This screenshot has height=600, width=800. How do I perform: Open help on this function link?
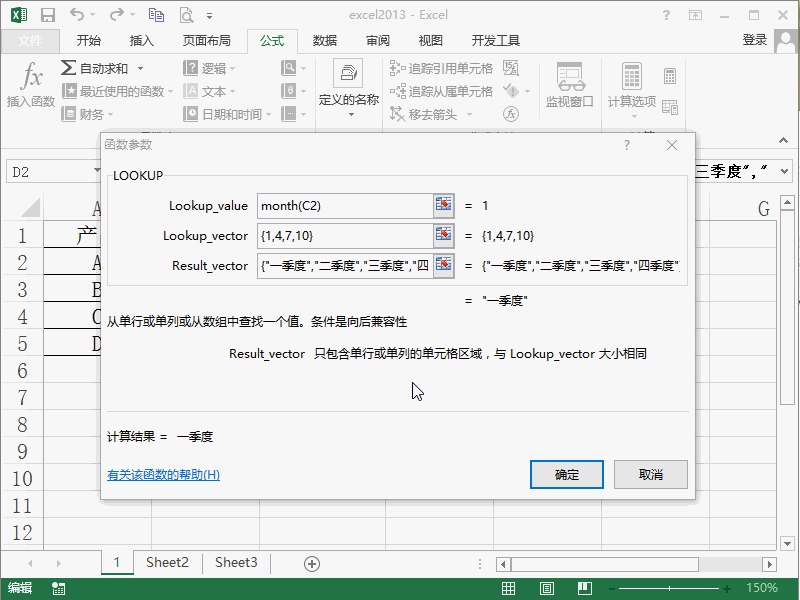coord(163,474)
